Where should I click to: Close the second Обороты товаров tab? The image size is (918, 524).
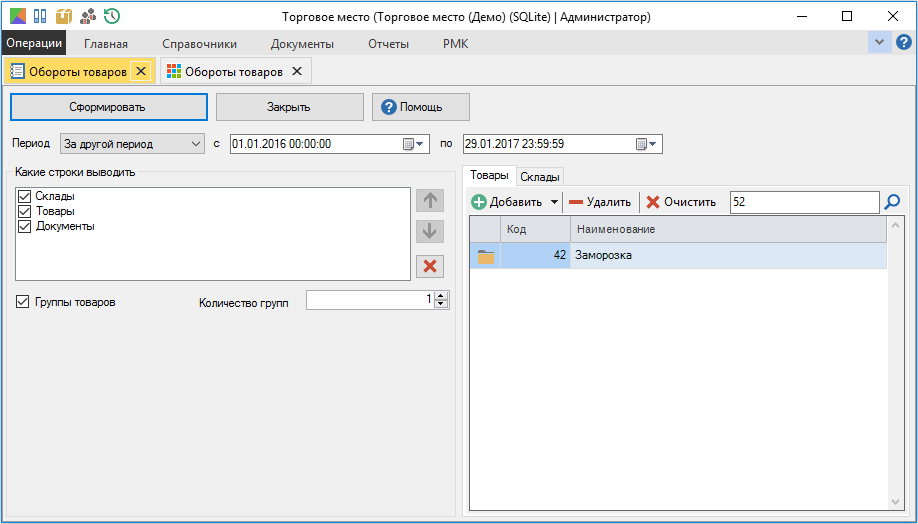tap(297, 71)
